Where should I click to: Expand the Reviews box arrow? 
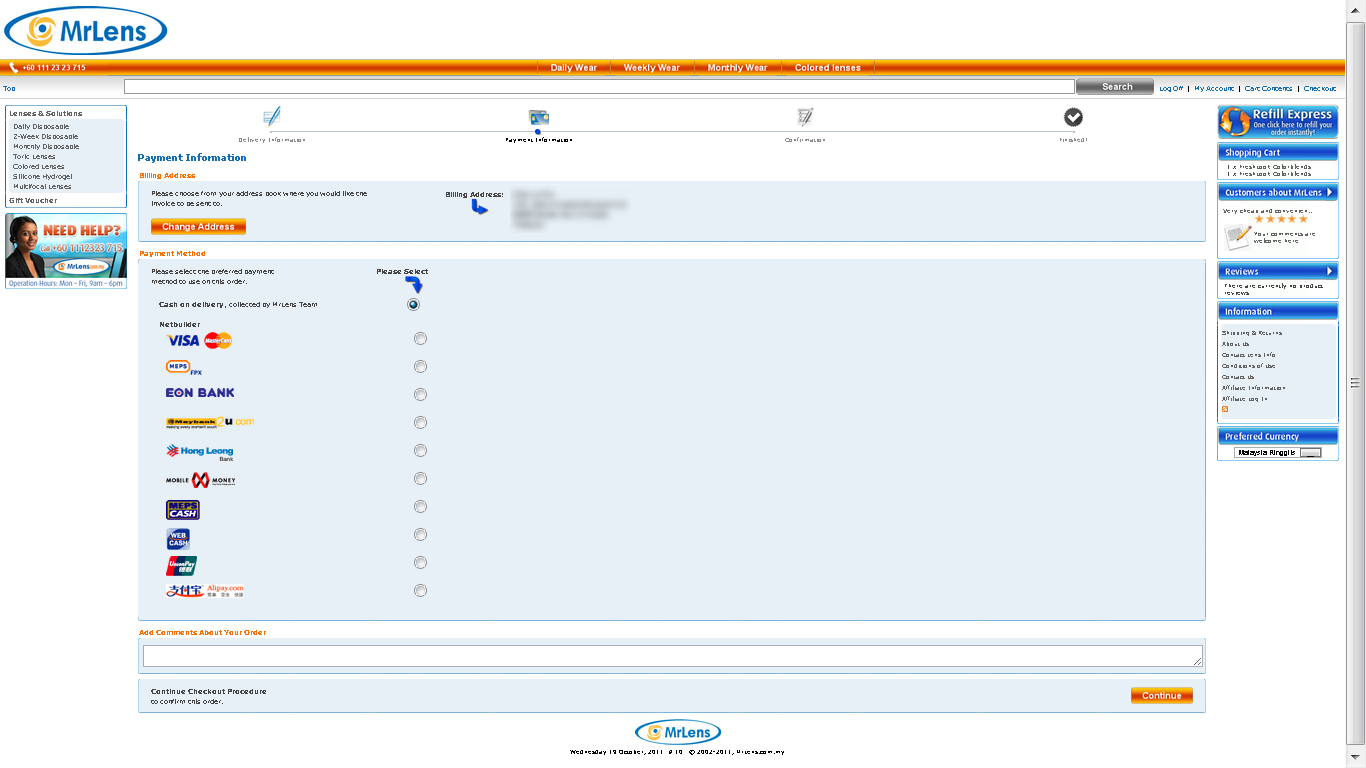point(1330,271)
